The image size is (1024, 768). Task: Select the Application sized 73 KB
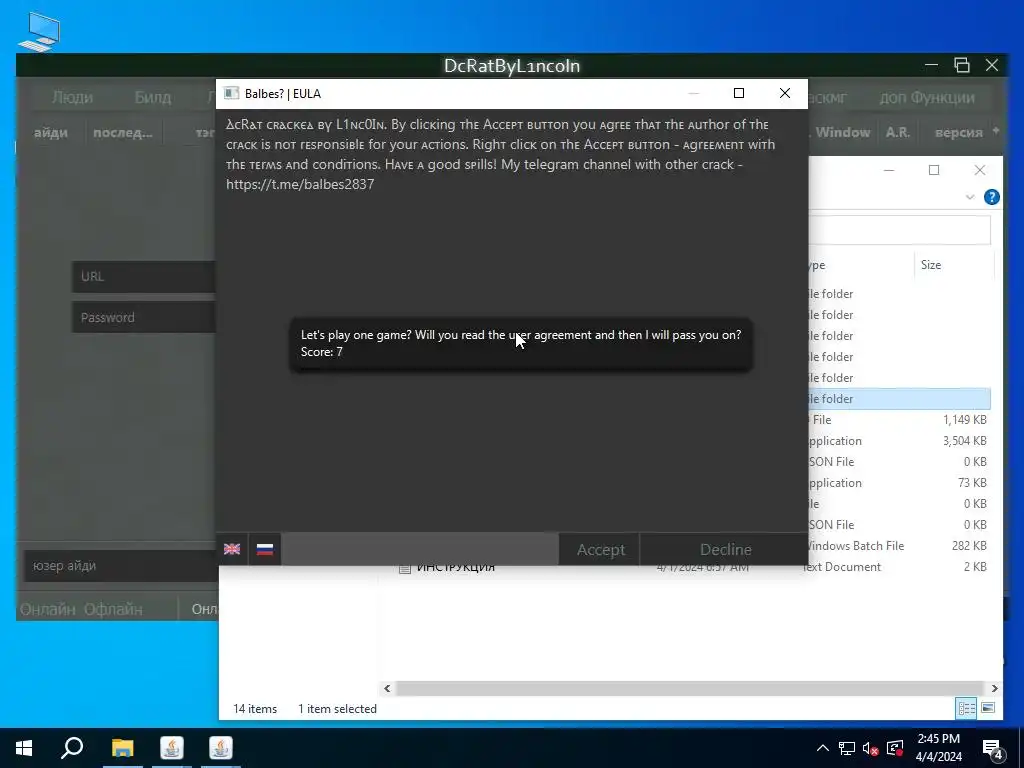point(899,483)
